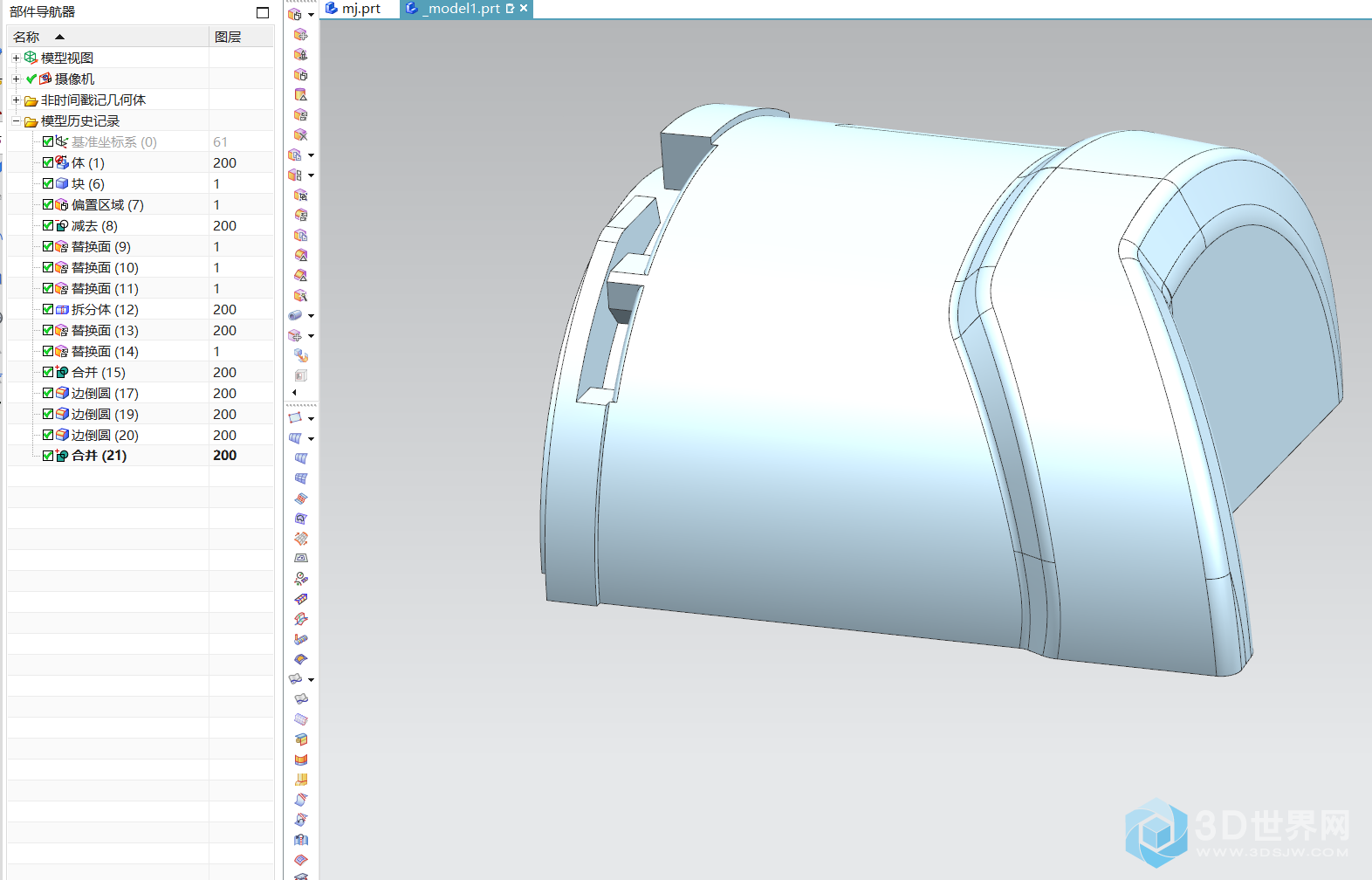
Task: Click the part icon on the mj.prt tab
Action: [331, 8]
